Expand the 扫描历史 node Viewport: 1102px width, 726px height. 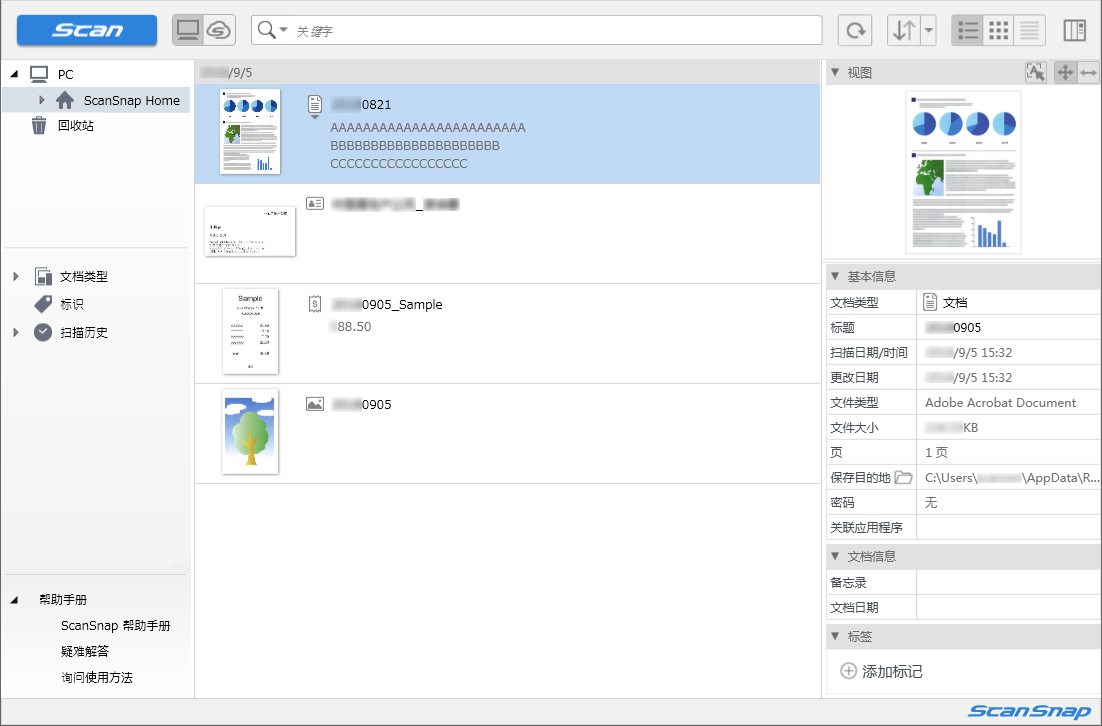(x=15, y=332)
